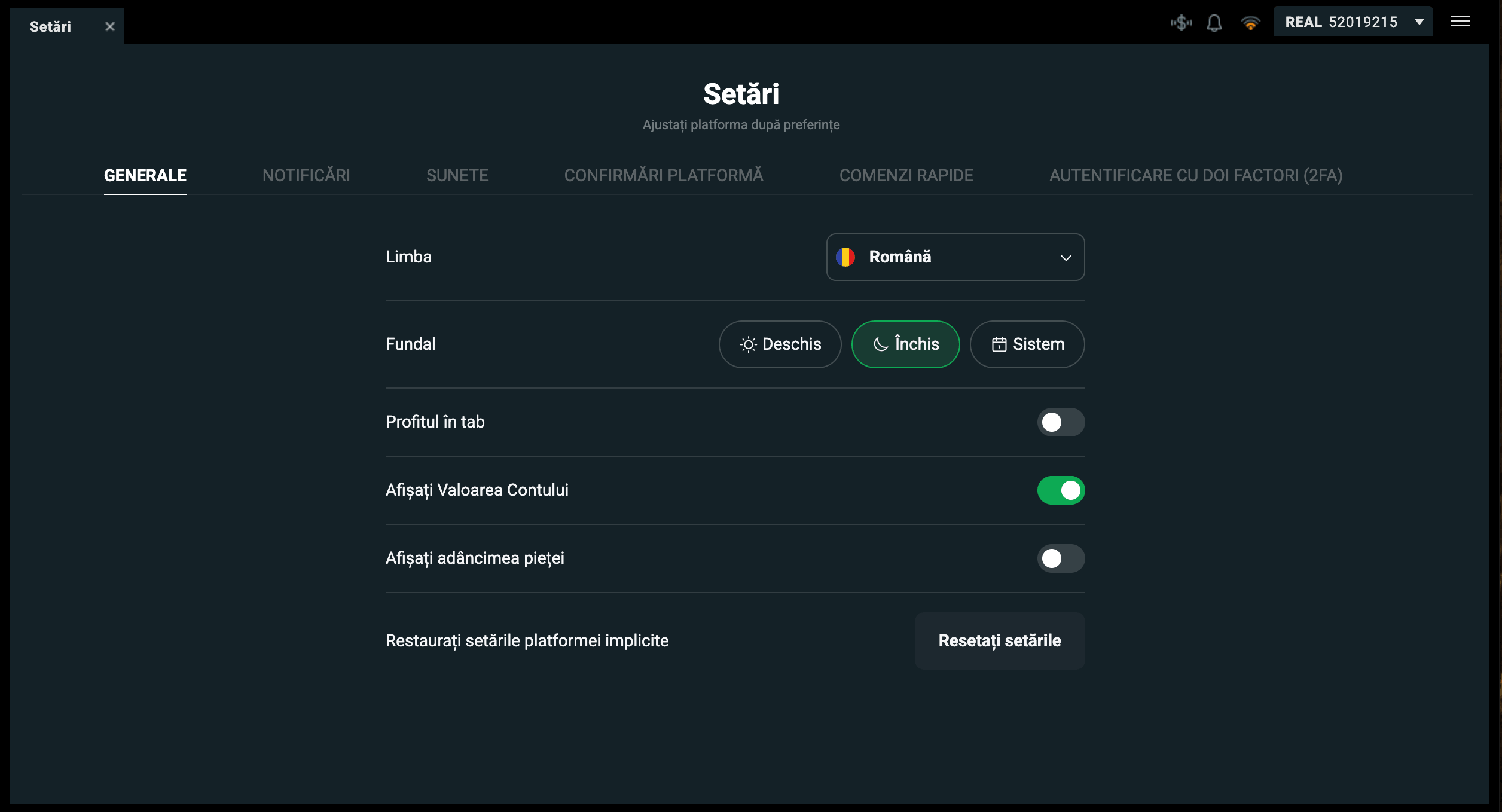Go to AUTENTIFICARE CU DOI FACTORI (2FA) tab
This screenshot has height=812, width=1502.
click(1196, 175)
